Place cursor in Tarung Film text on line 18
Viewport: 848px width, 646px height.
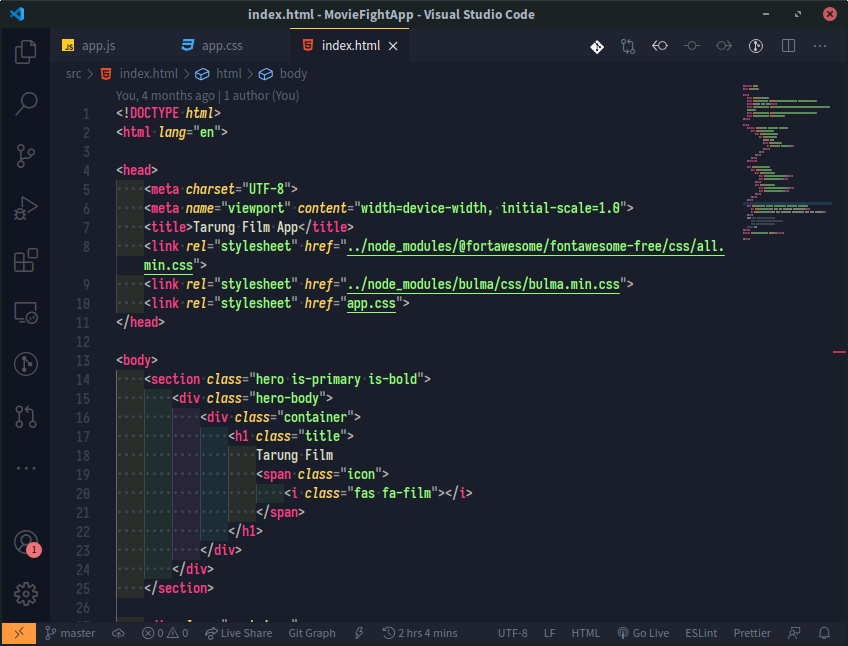(294, 455)
